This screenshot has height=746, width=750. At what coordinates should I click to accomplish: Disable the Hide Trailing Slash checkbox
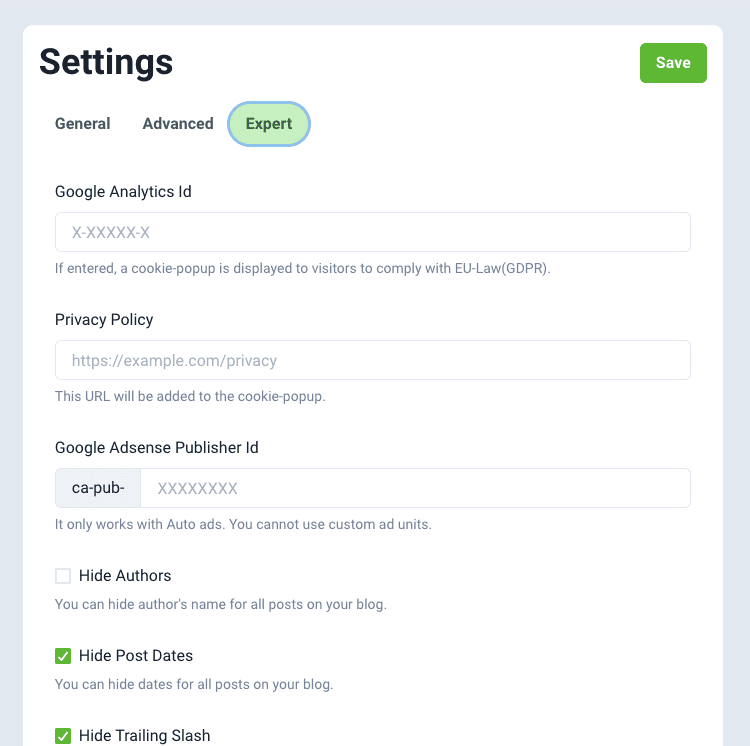(63, 736)
